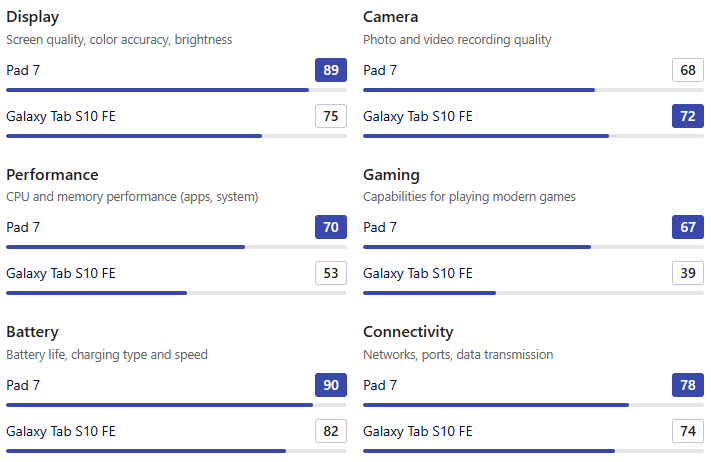Image resolution: width=711 pixels, height=462 pixels.
Task: Click Galaxy Tab S10 FE Connectivity progress bar
Action: [533, 451]
